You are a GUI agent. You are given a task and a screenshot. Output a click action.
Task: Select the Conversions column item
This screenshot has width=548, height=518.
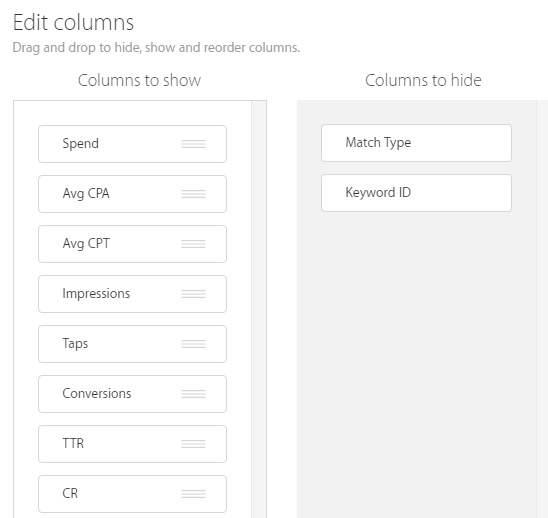tap(132, 394)
